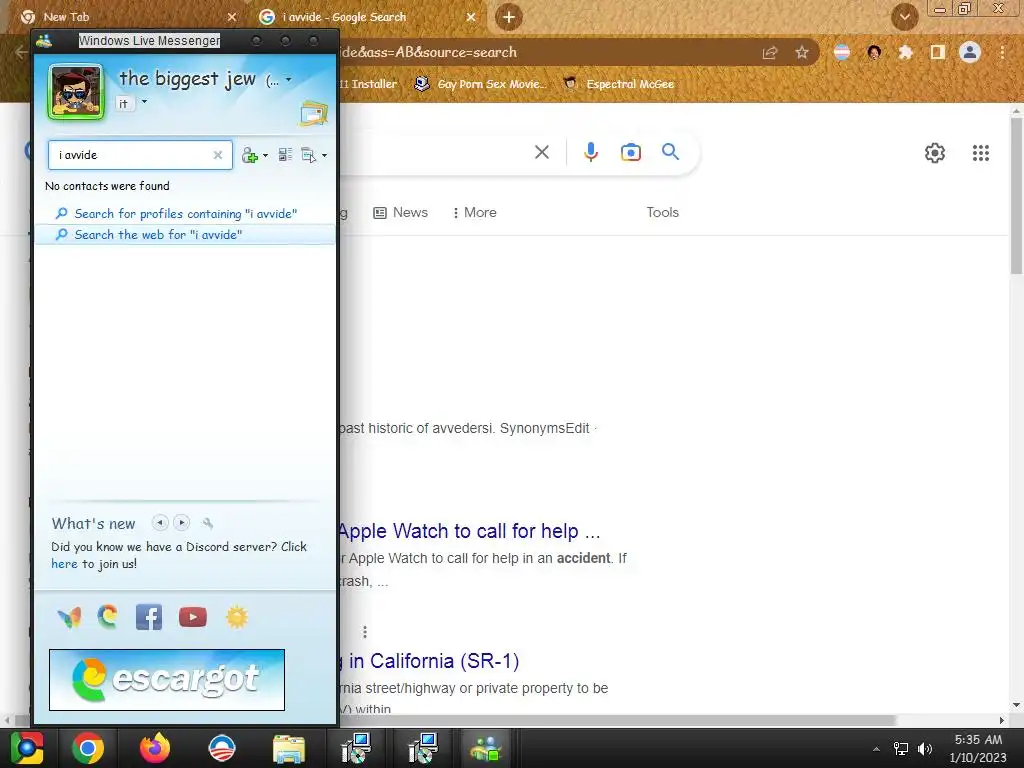Open the Google apps grid
This screenshot has width=1024, height=768.
coord(981,153)
